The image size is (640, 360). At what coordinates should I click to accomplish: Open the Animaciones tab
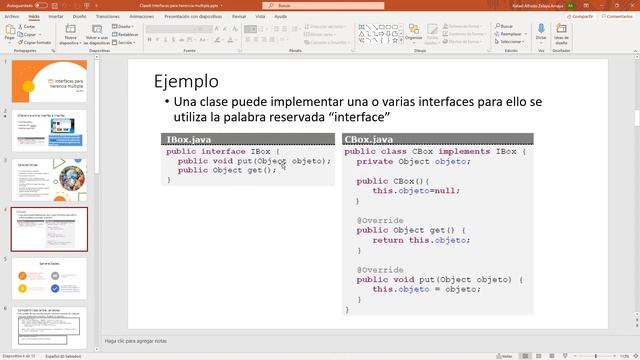142,16
